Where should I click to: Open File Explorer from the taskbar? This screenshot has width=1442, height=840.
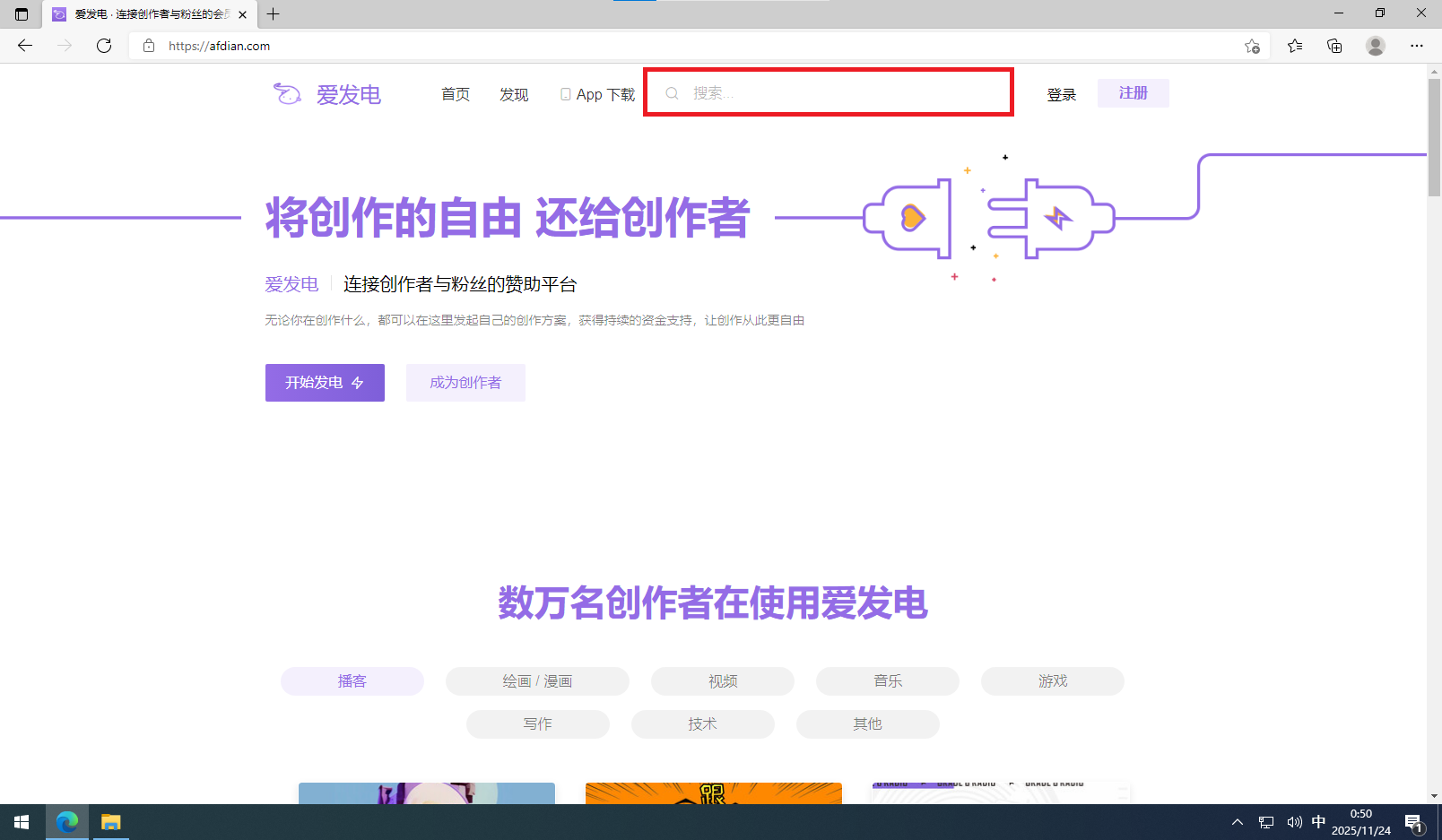point(110,822)
